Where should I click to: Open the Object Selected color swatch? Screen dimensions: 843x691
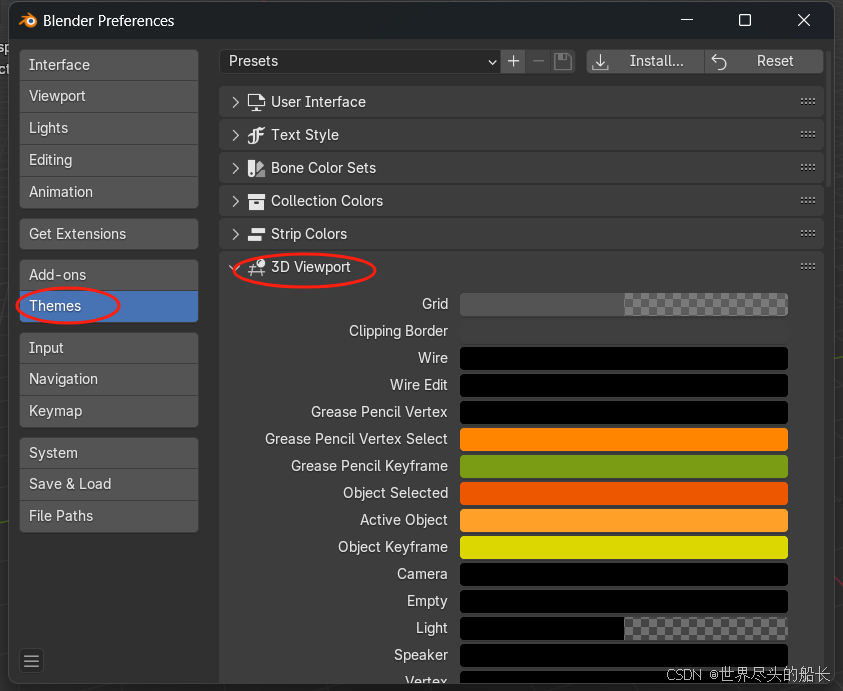click(624, 493)
